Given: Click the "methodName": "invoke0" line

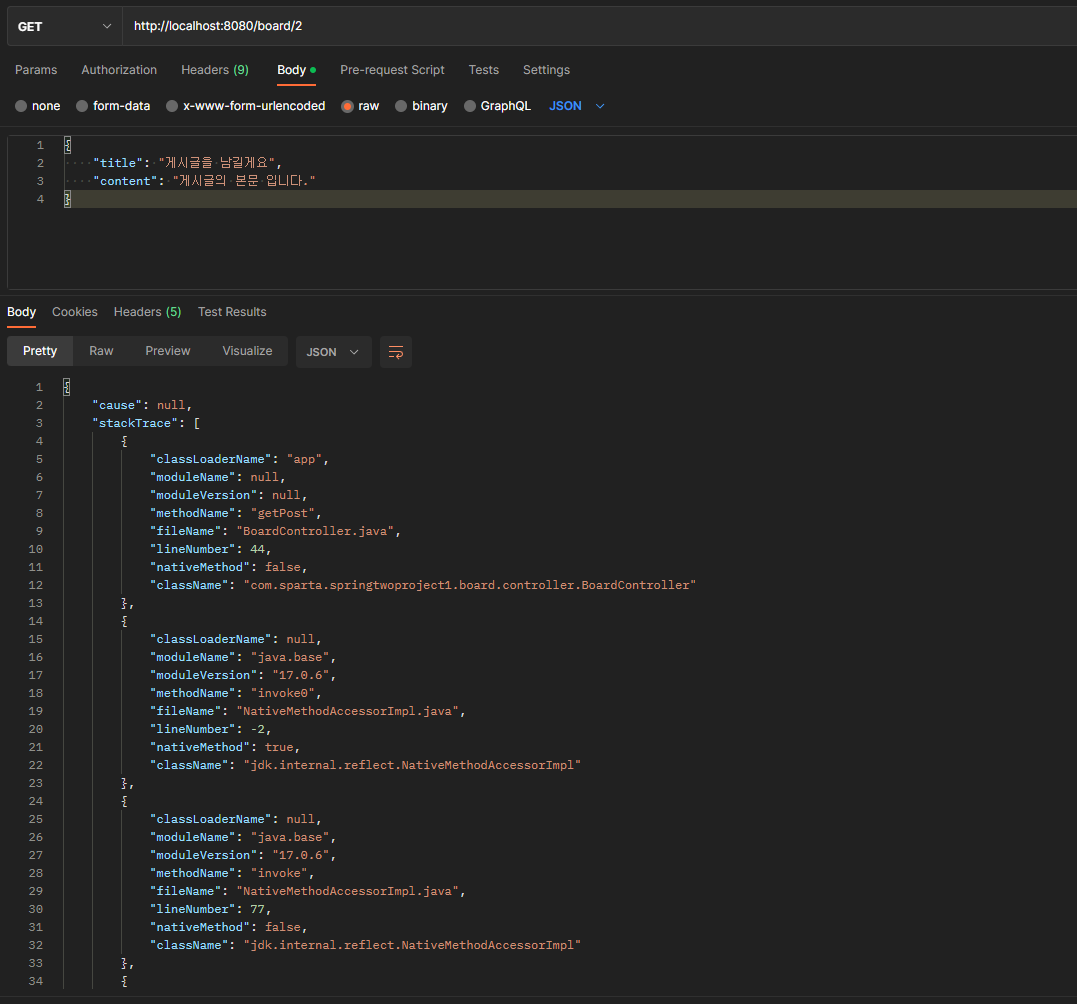Looking at the screenshot, I should 236,693.
